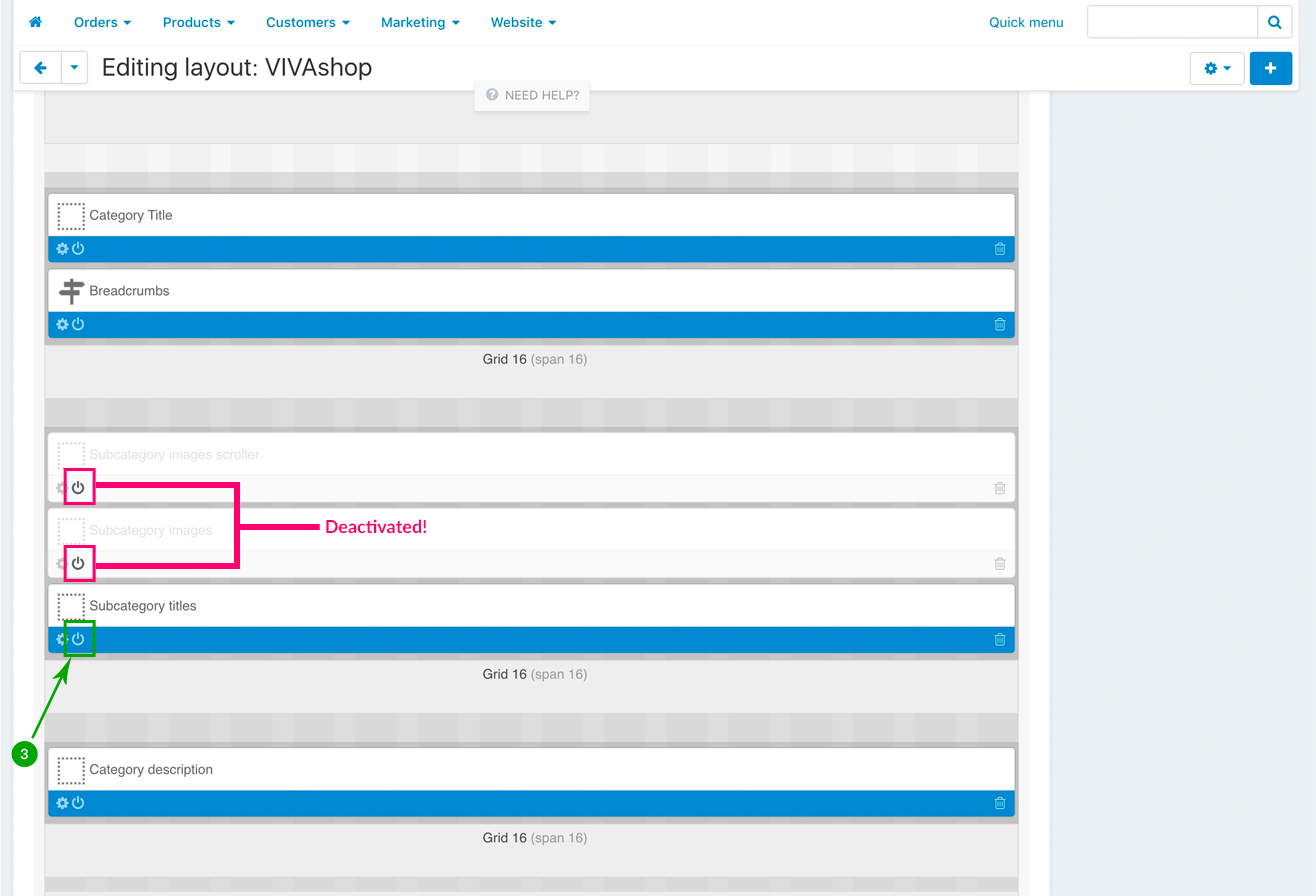The height and width of the screenshot is (896, 1316).
Task: Open Breadcrumbs block settings gear
Action: 62,325
